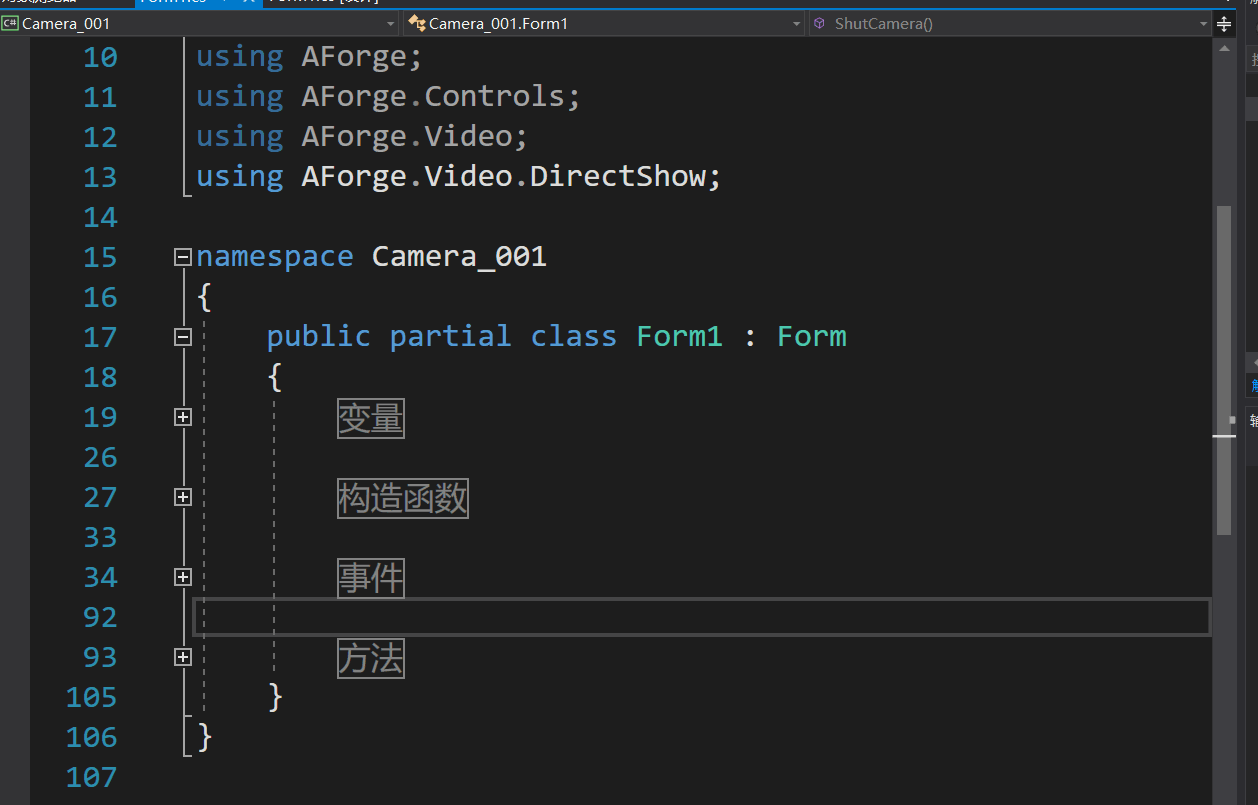Place cursor in empty line 92
Screen dimensions: 1258x805
coord(701,617)
